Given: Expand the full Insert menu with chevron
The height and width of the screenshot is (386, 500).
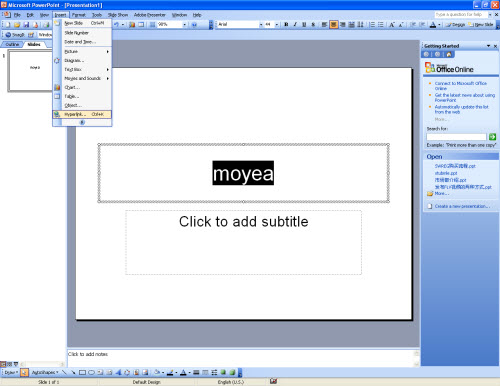Looking at the screenshot, I should click(x=82, y=122).
